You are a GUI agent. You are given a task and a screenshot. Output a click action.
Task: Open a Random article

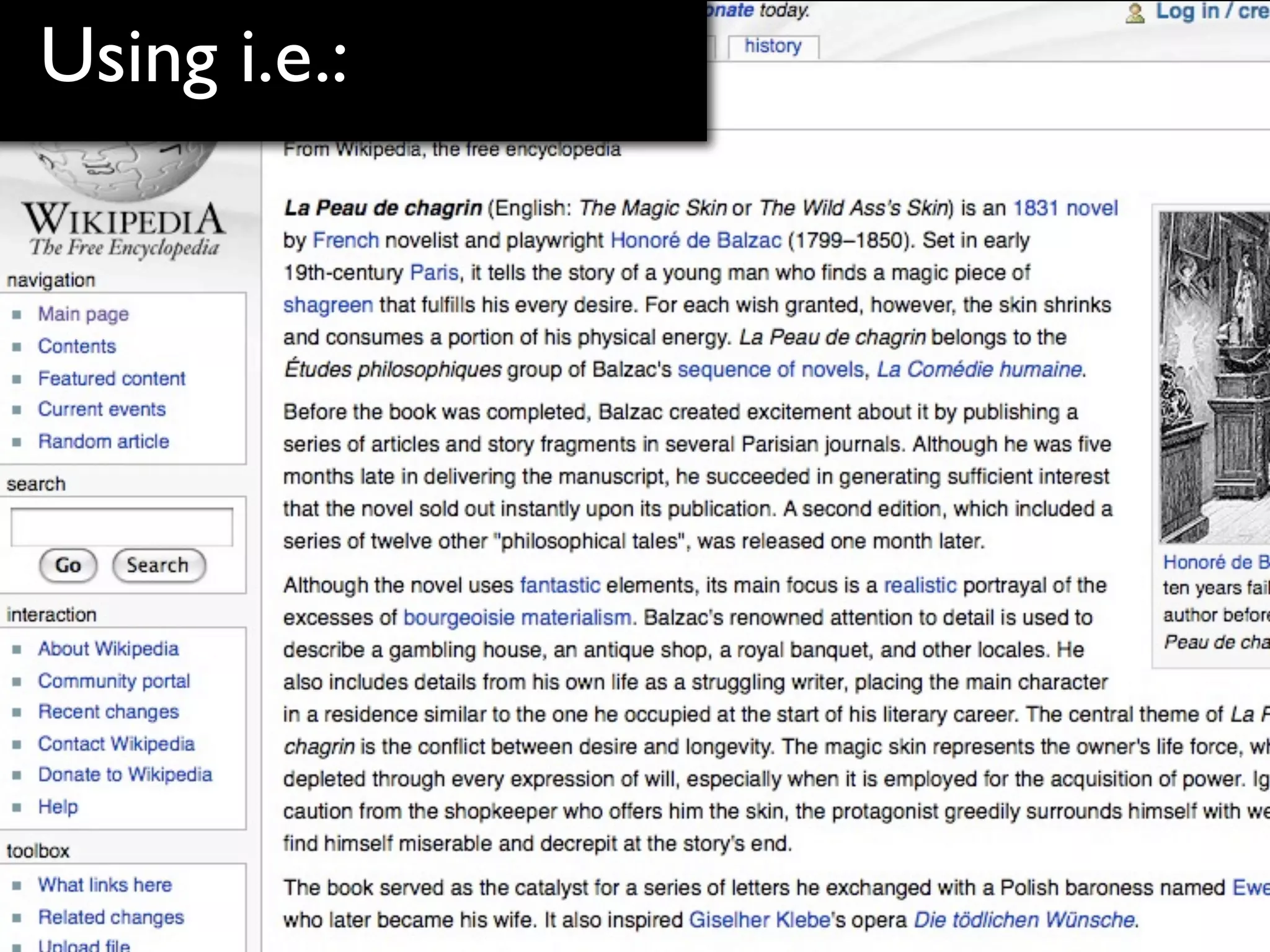pyautogui.click(x=104, y=441)
